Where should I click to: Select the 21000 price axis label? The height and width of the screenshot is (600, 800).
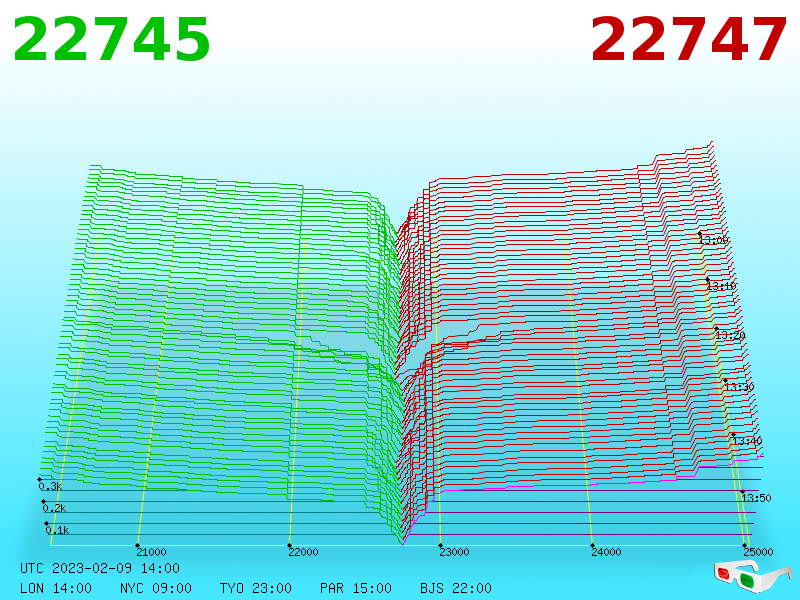152,552
